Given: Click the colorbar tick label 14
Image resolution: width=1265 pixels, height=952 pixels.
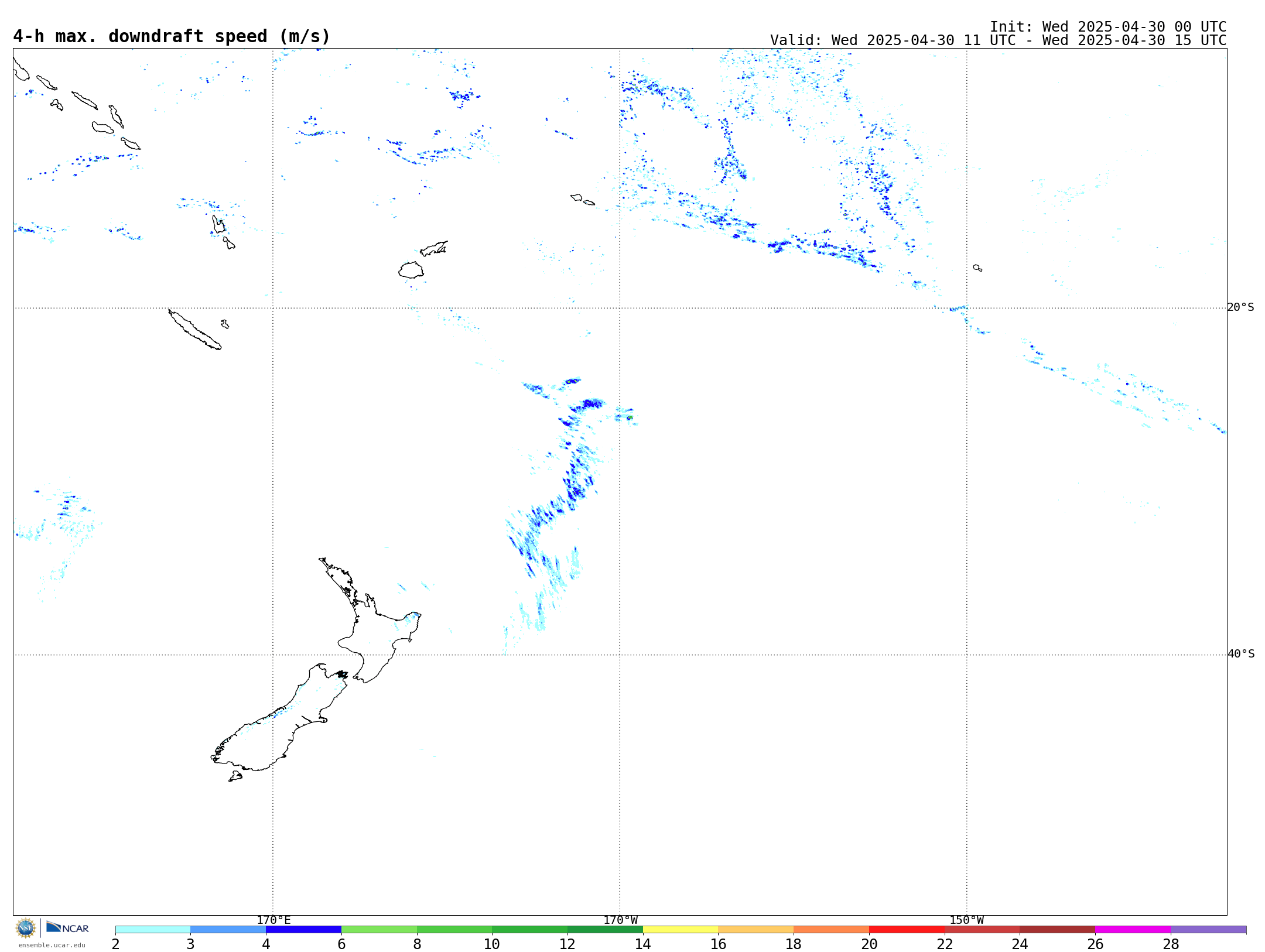Looking at the screenshot, I should [x=643, y=944].
